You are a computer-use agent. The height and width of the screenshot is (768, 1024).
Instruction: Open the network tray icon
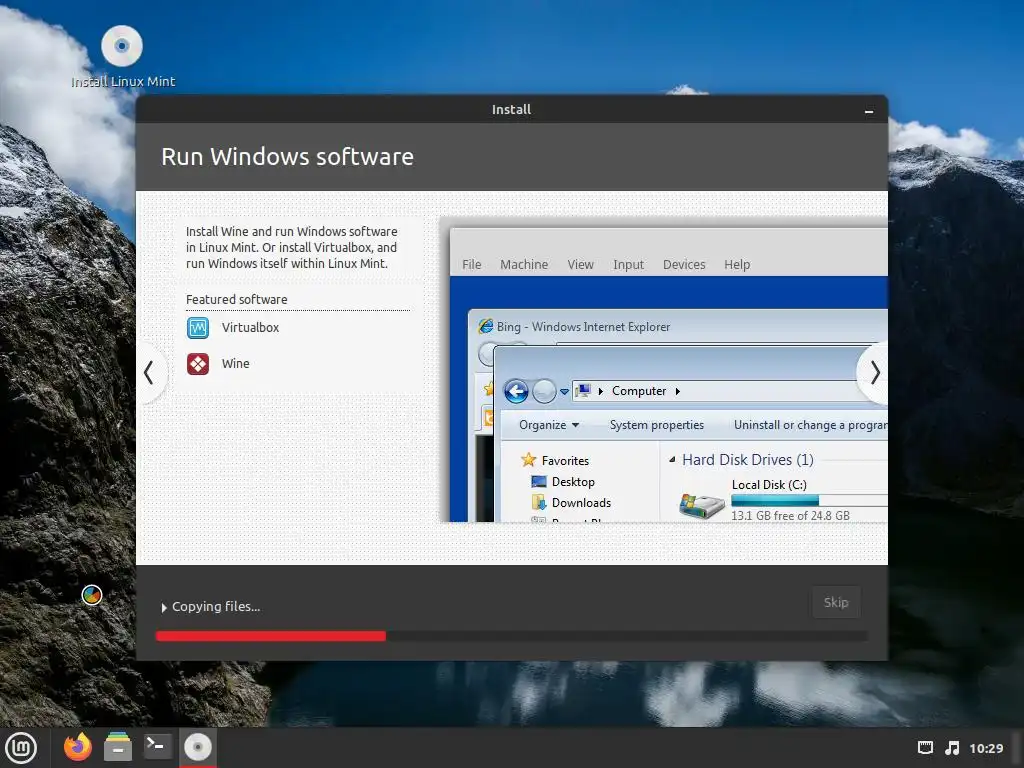925,748
